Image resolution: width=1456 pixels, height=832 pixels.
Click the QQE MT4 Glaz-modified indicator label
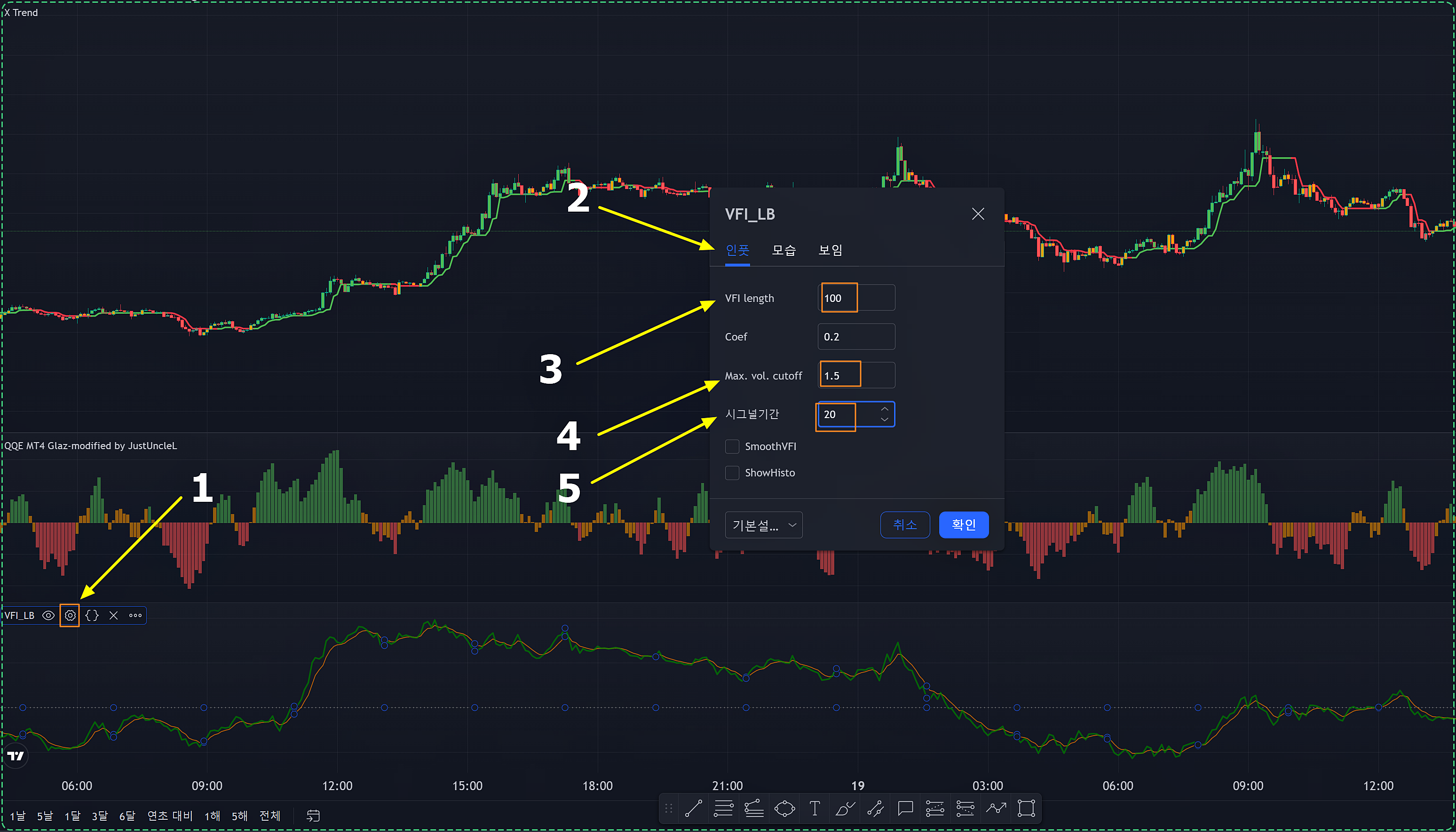tap(91, 446)
